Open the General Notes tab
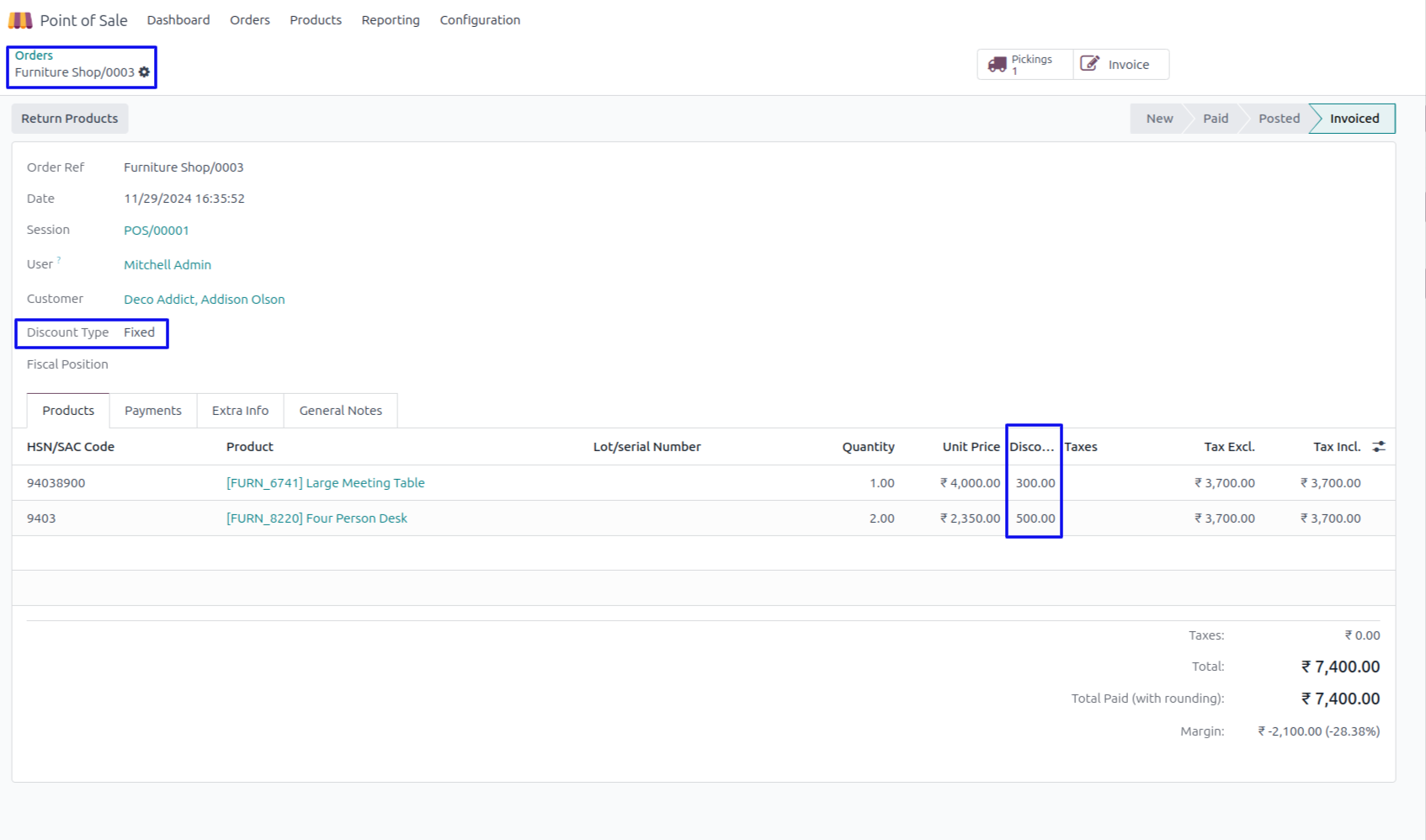This screenshot has height=840, width=1426. [340, 411]
